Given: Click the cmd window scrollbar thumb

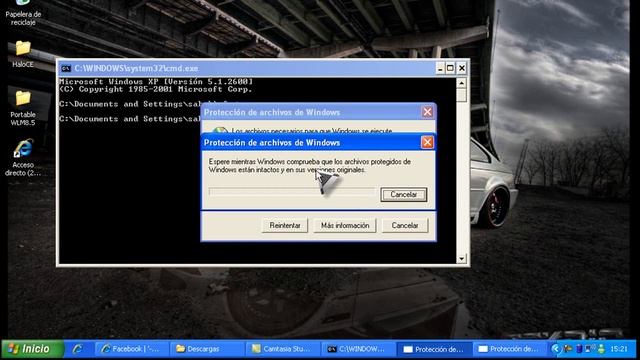Looking at the screenshot, I should (461, 95).
